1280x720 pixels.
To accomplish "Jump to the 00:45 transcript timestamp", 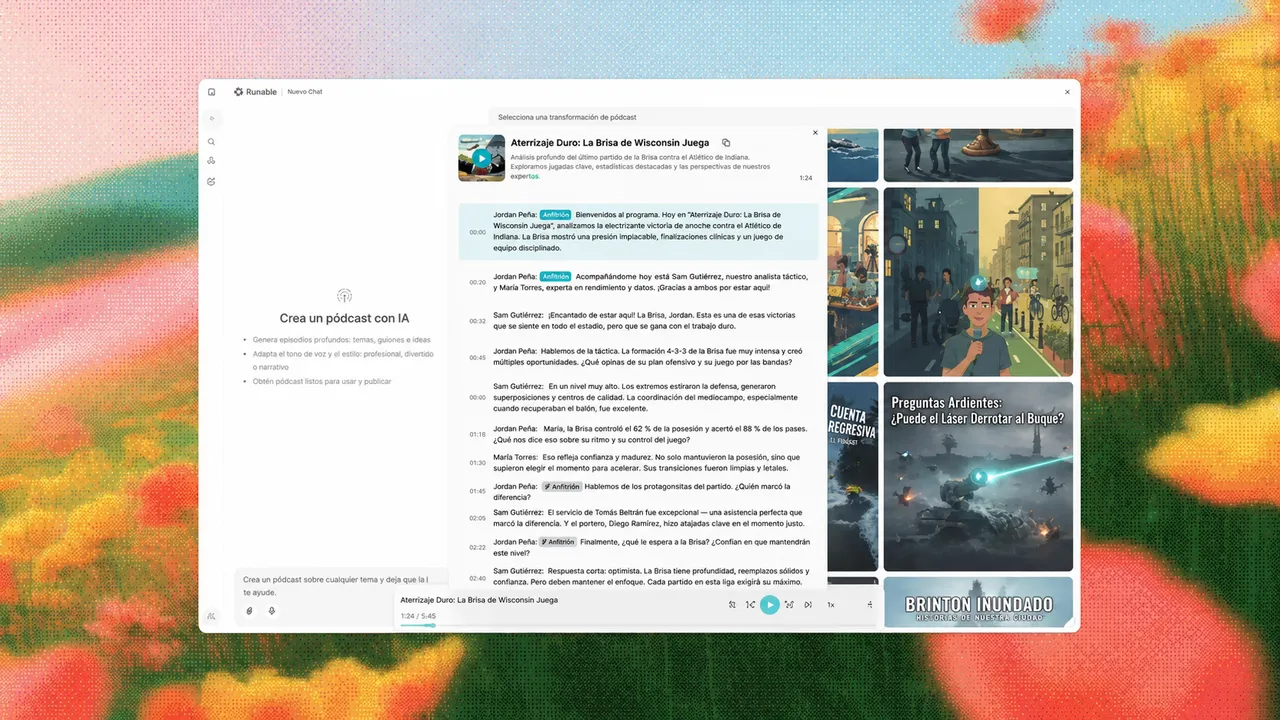I will 477,357.
